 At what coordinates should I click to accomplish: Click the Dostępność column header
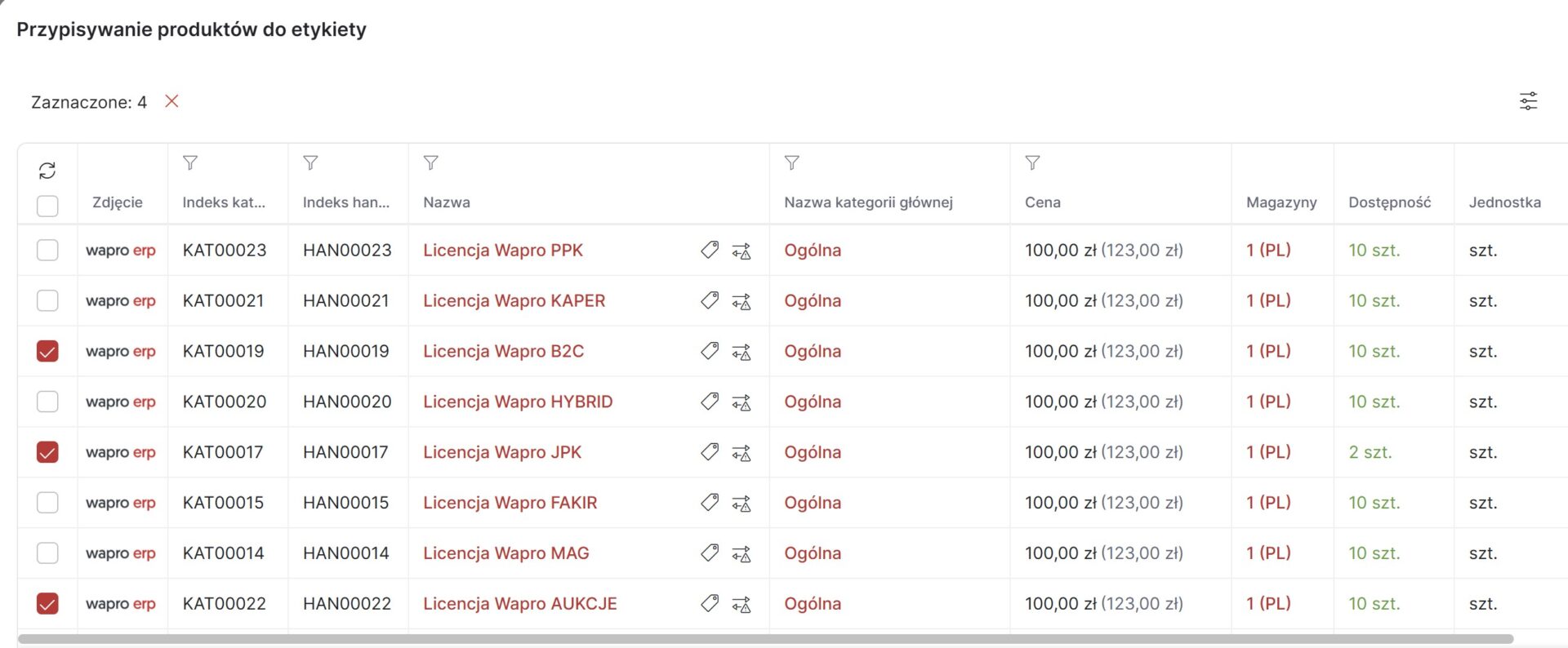[1390, 202]
